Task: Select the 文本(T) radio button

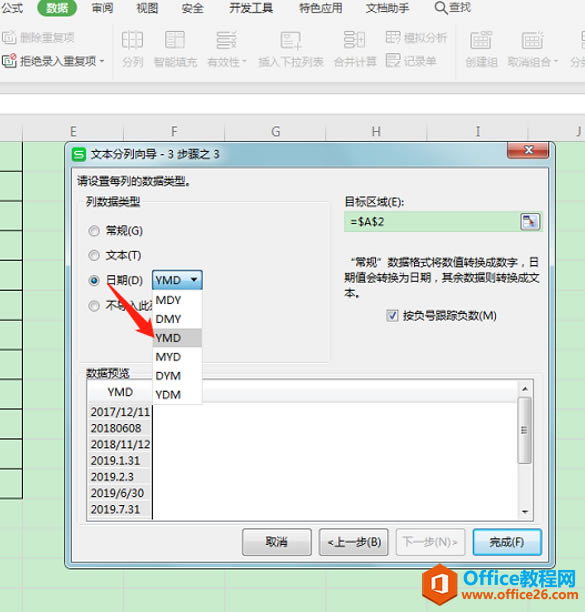Action: [x=94, y=256]
